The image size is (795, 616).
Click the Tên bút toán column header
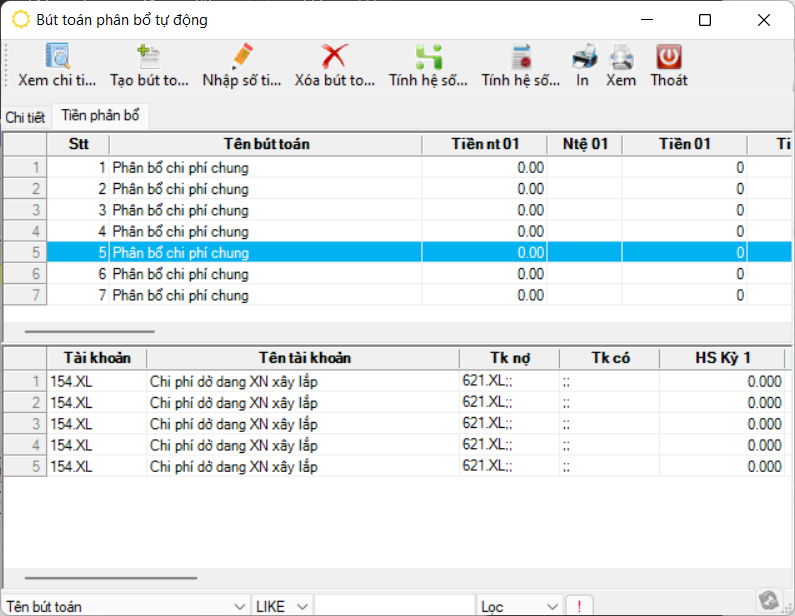pos(265,144)
